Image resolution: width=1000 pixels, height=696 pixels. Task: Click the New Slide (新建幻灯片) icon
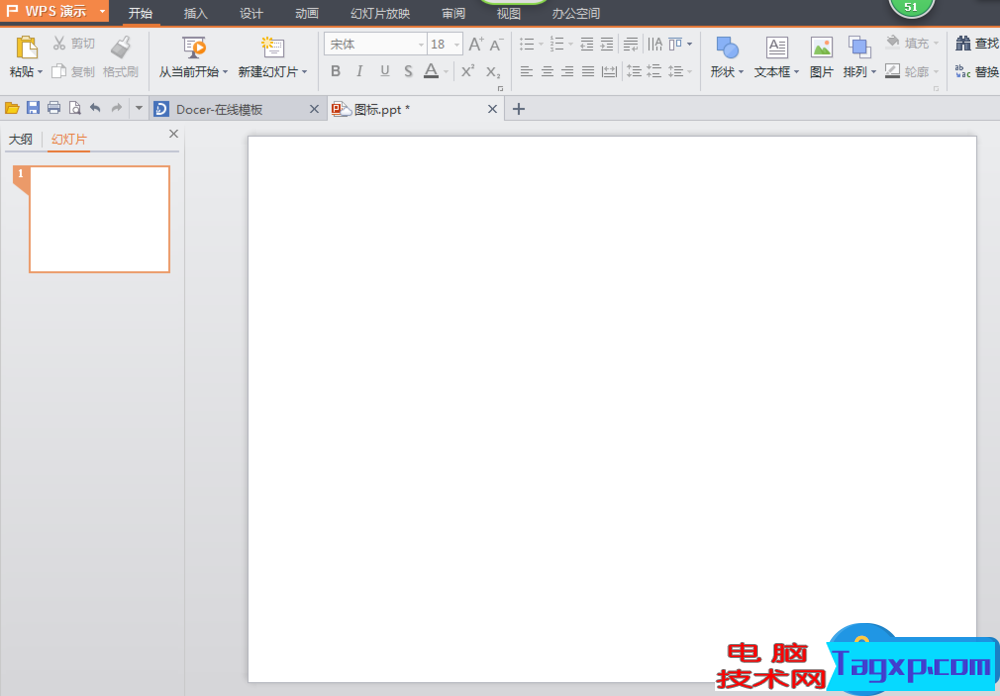click(x=272, y=47)
